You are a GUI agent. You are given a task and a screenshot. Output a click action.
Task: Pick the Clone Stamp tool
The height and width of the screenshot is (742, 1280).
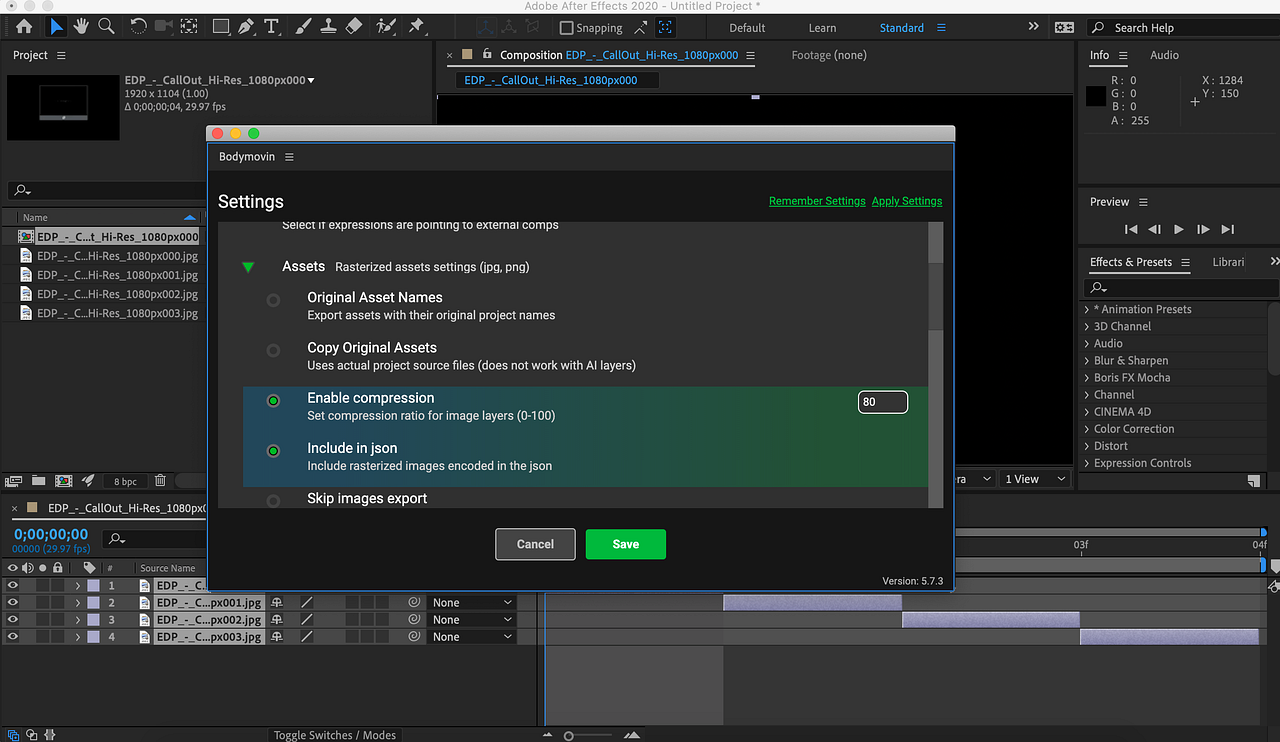328,26
